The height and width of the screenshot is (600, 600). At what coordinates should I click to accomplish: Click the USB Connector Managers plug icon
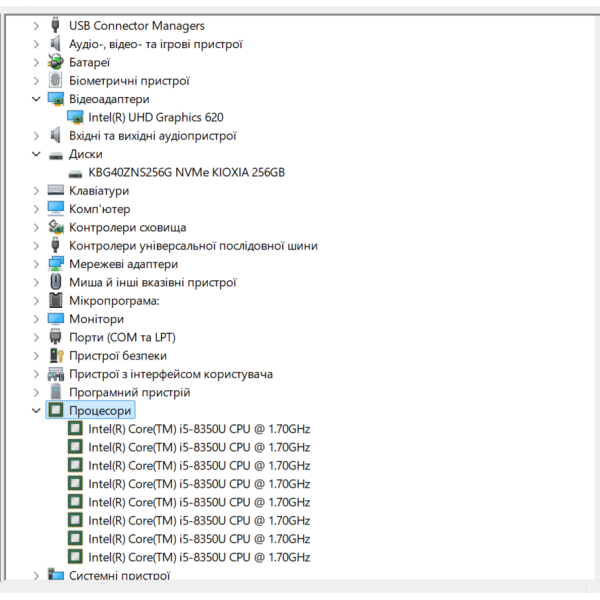[x=55, y=25]
